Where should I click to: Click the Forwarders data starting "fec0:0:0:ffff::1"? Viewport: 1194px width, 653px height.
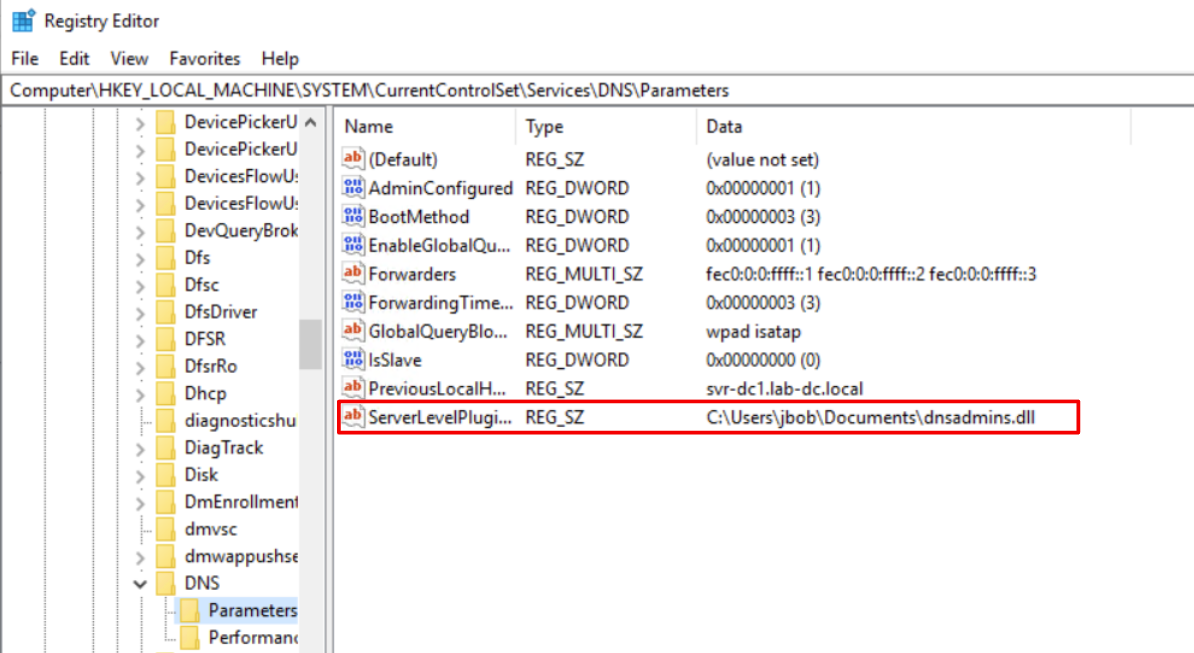point(871,274)
